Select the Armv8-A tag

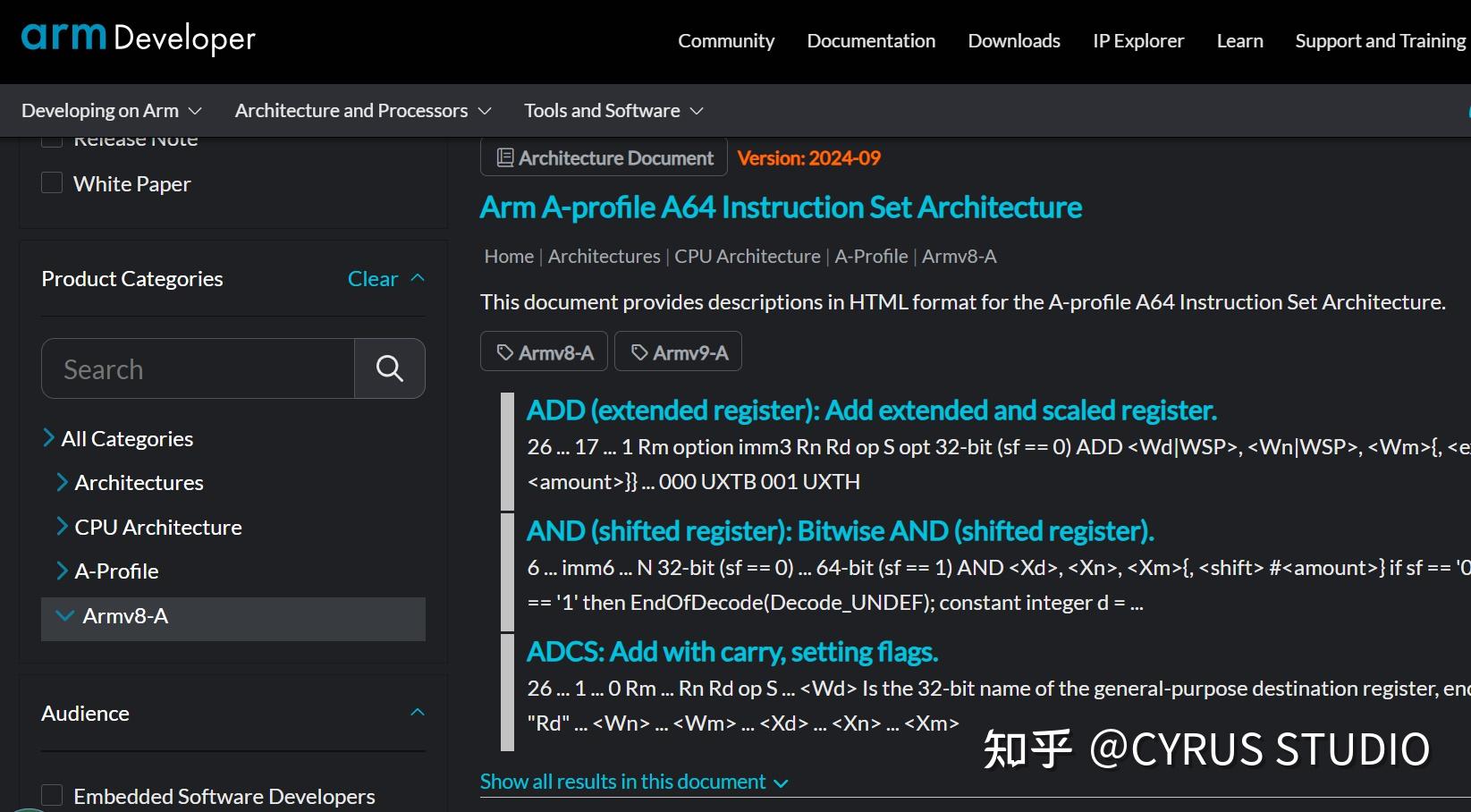(x=543, y=351)
